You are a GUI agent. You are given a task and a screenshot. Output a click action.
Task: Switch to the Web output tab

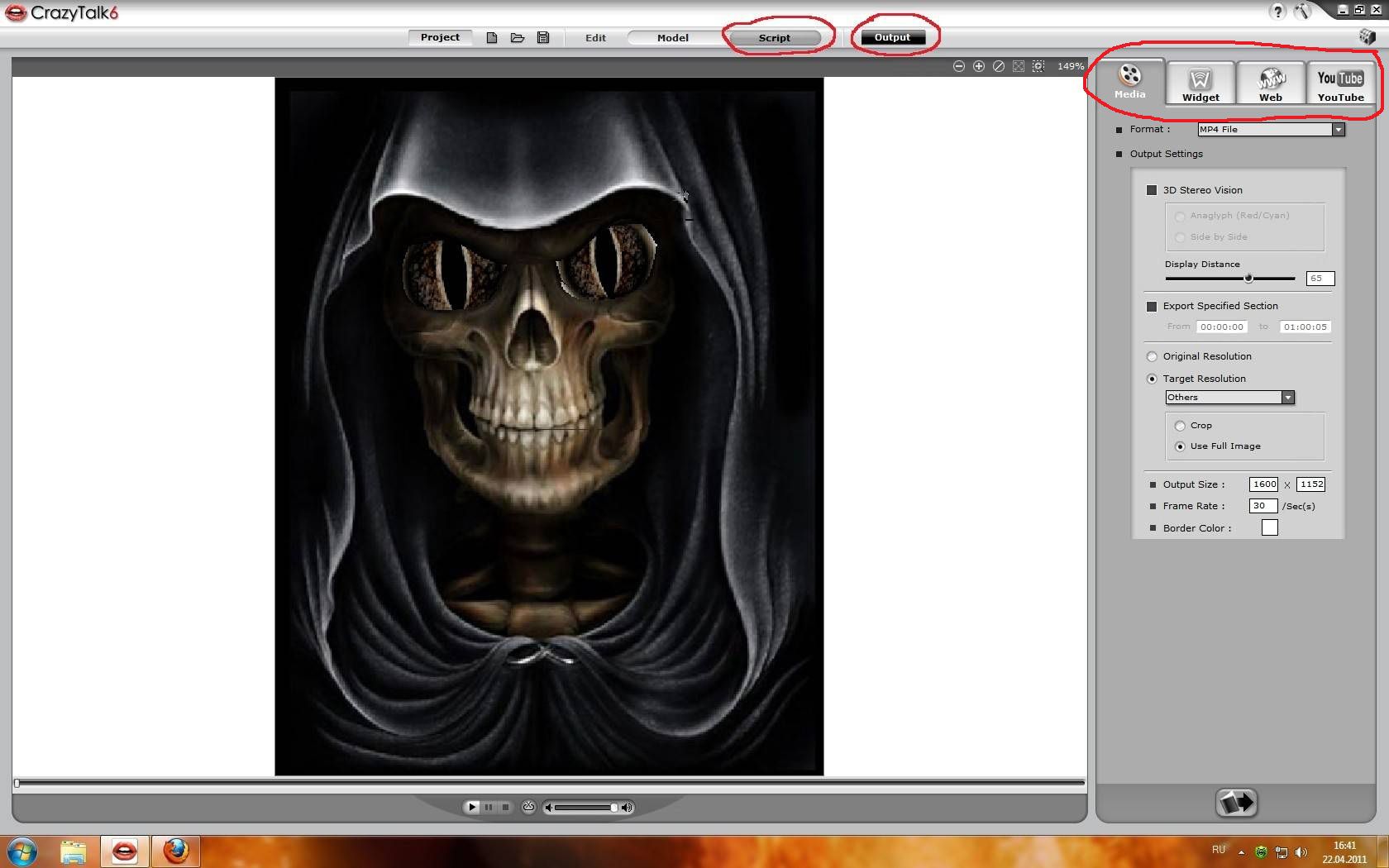tap(1271, 83)
